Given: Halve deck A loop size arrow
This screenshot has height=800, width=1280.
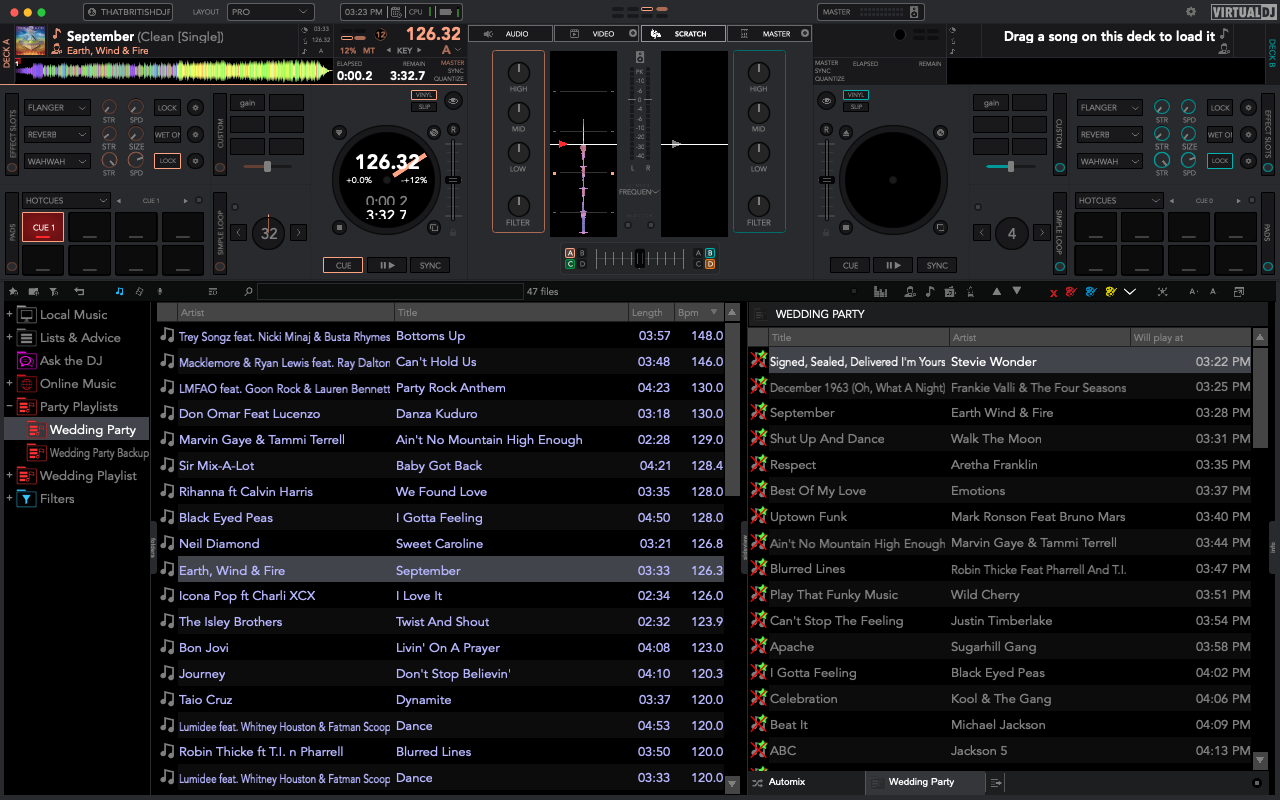Looking at the screenshot, I should pos(238,233).
